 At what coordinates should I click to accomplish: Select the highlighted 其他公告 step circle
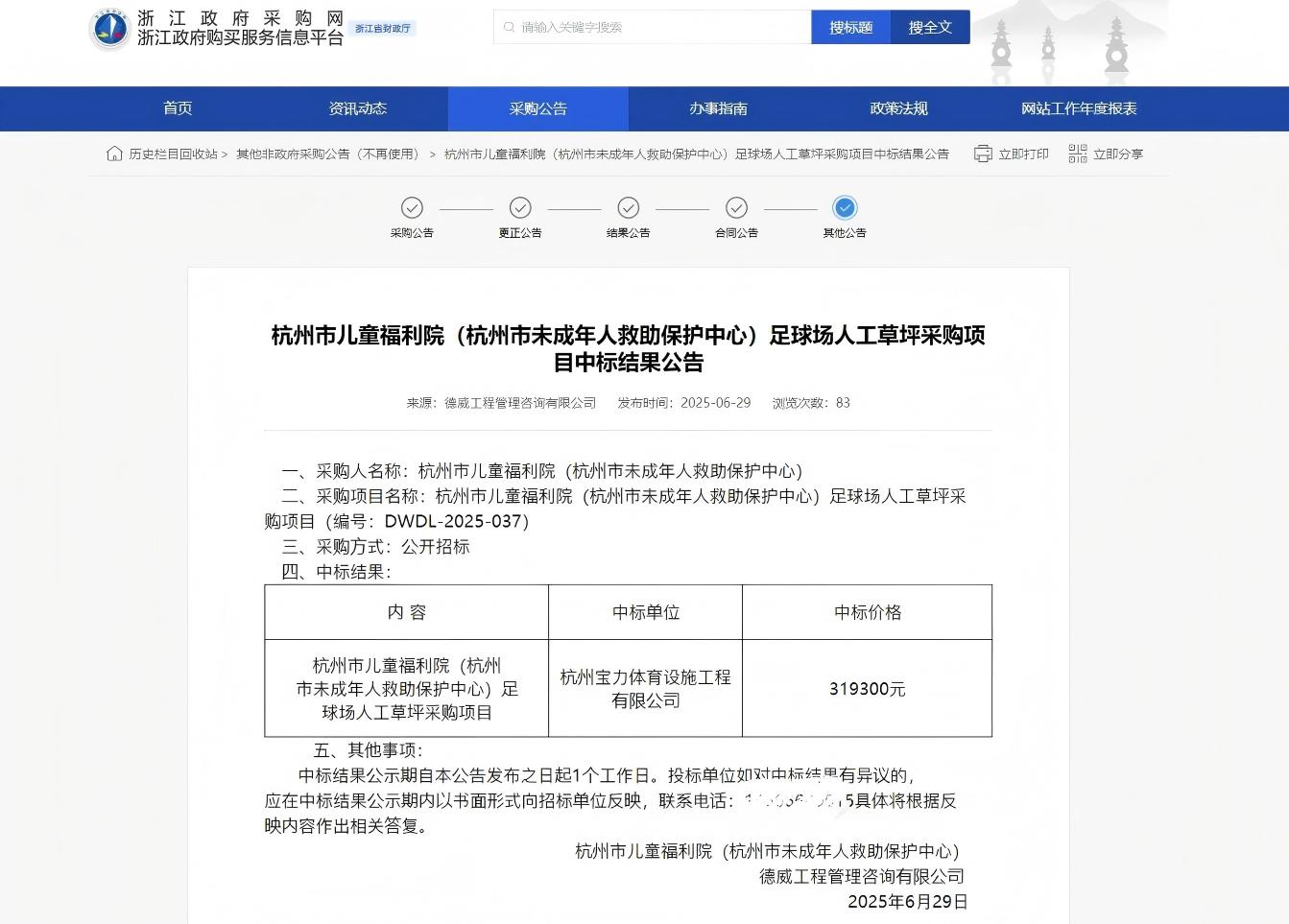(x=845, y=208)
